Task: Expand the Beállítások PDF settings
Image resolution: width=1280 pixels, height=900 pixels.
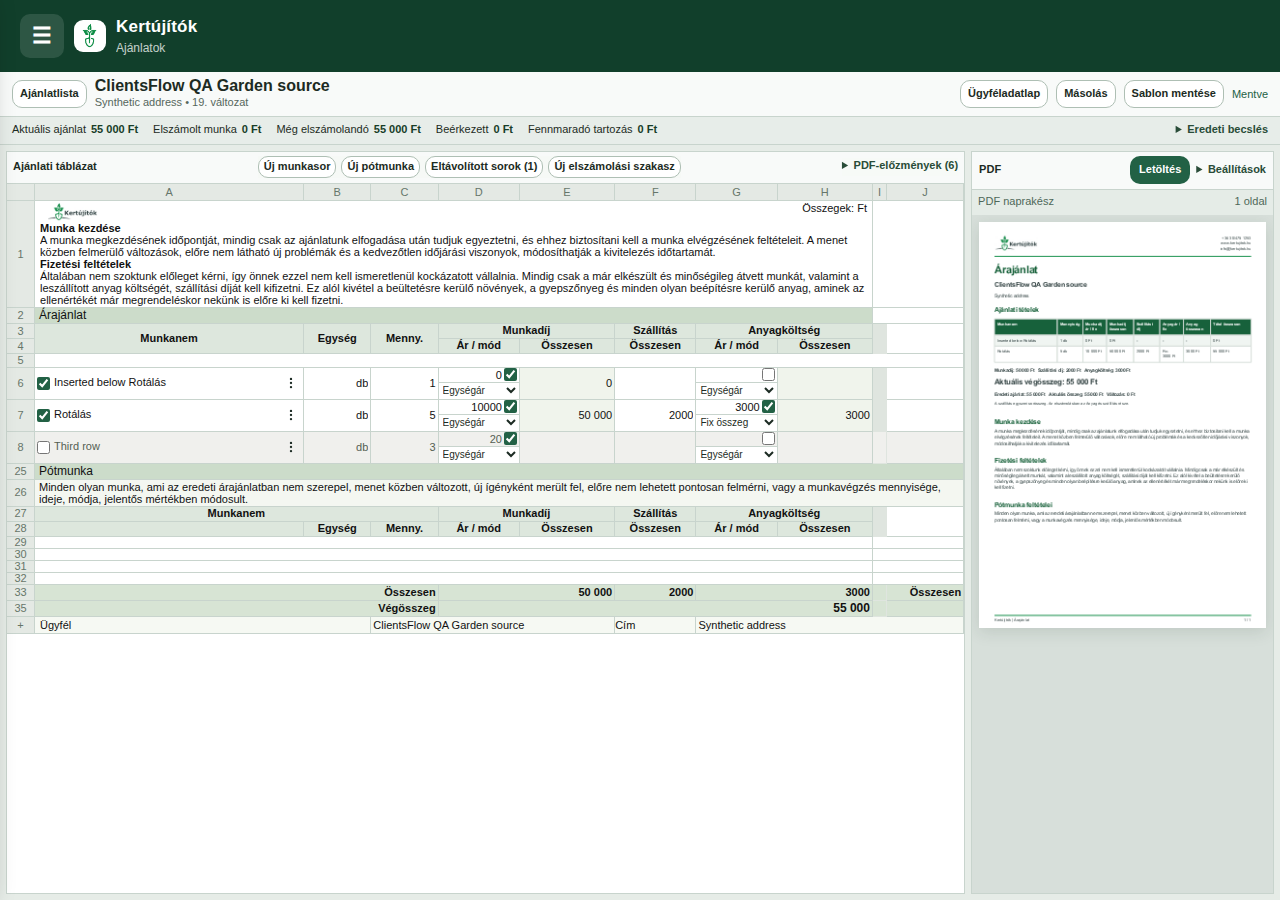Action: coord(1230,169)
